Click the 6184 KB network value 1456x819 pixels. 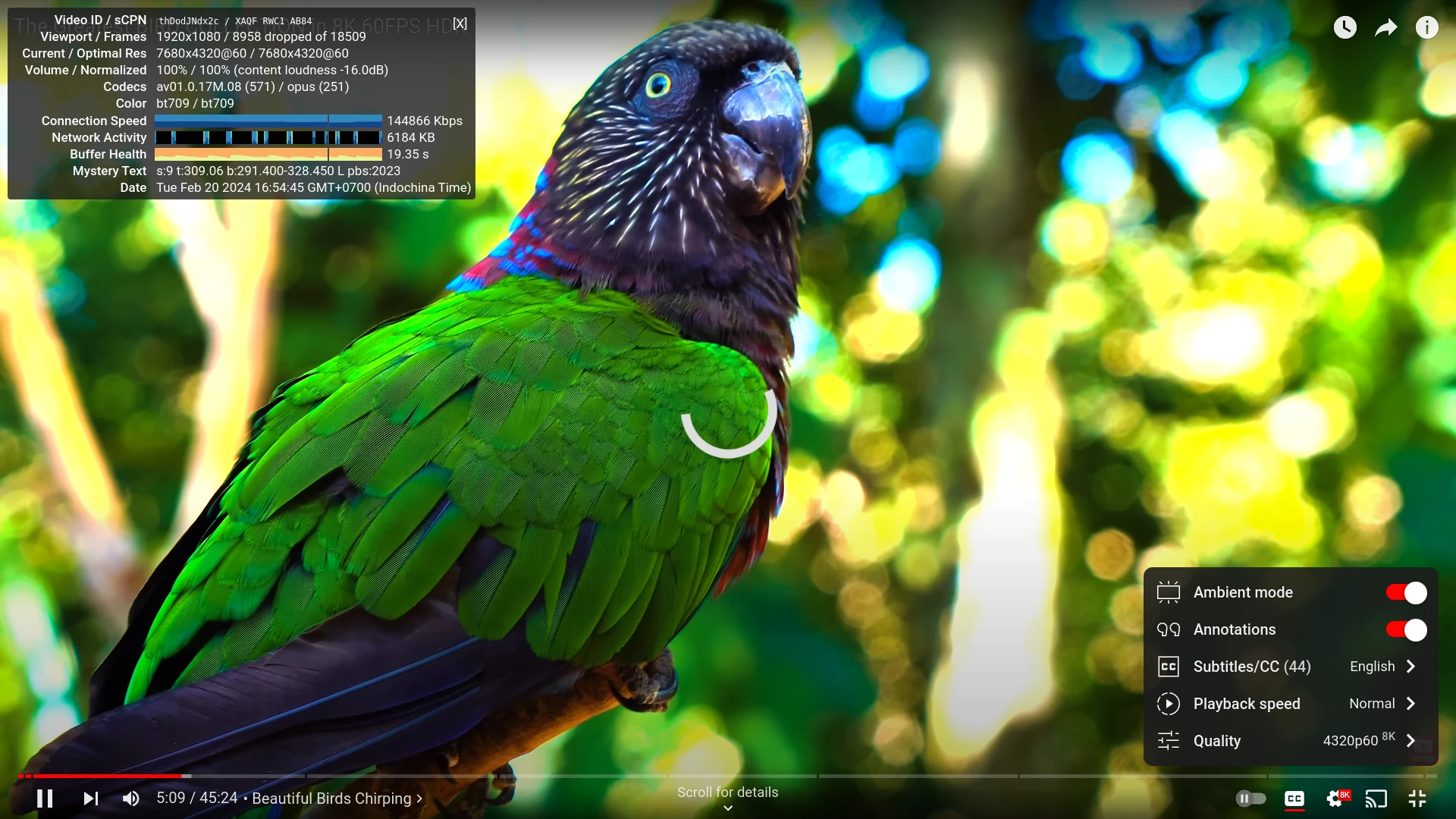click(x=411, y=137)
